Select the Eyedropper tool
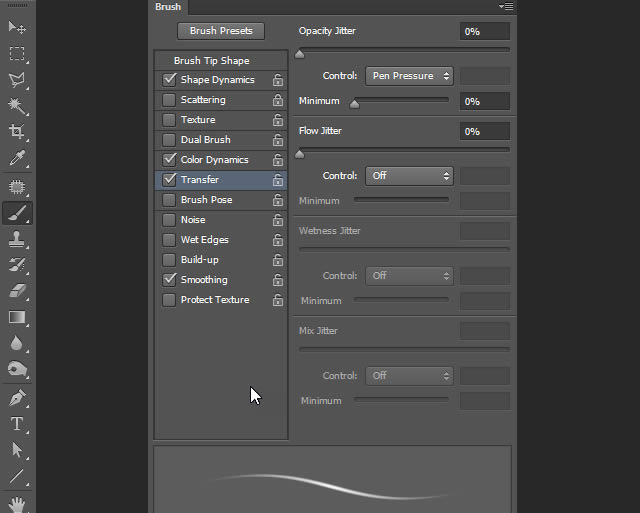 click(17, 158)
